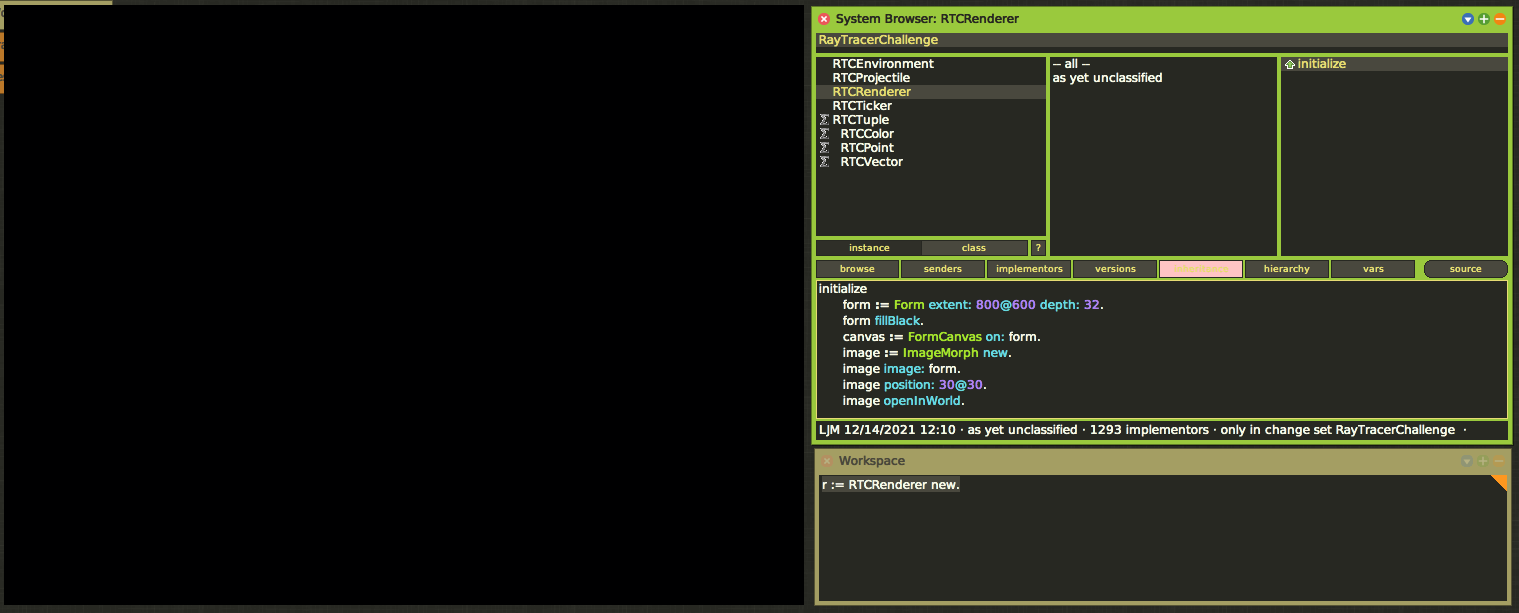Close the Workspace window
This screenshot has height=613, width=1519.
pyautogui.click(x=827, y=461)
